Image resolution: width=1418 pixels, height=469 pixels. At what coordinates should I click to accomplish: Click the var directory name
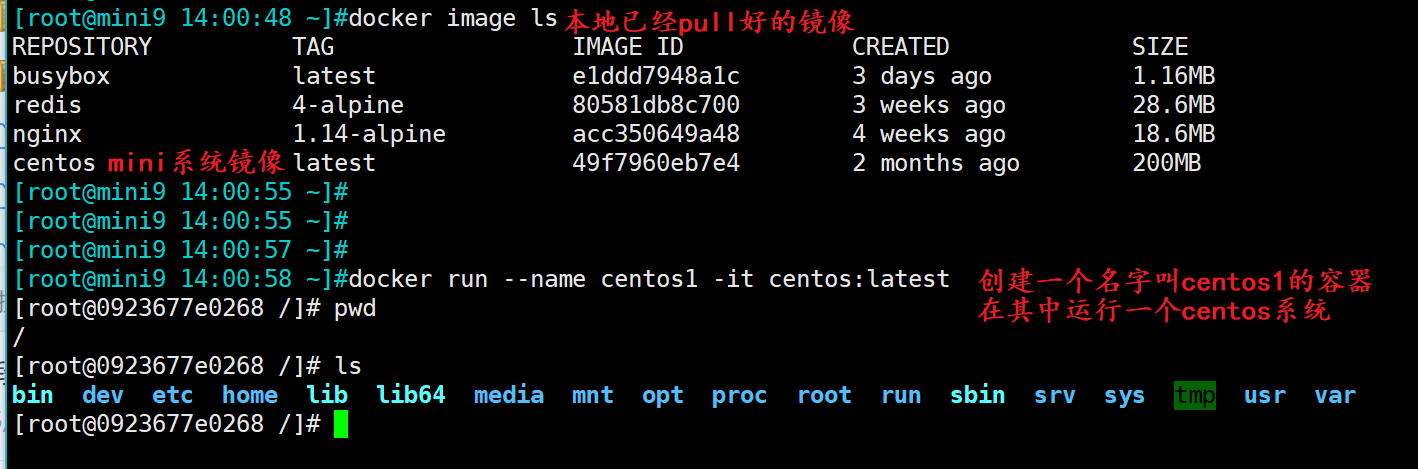pyautogui.click(x=1335, y=395)
